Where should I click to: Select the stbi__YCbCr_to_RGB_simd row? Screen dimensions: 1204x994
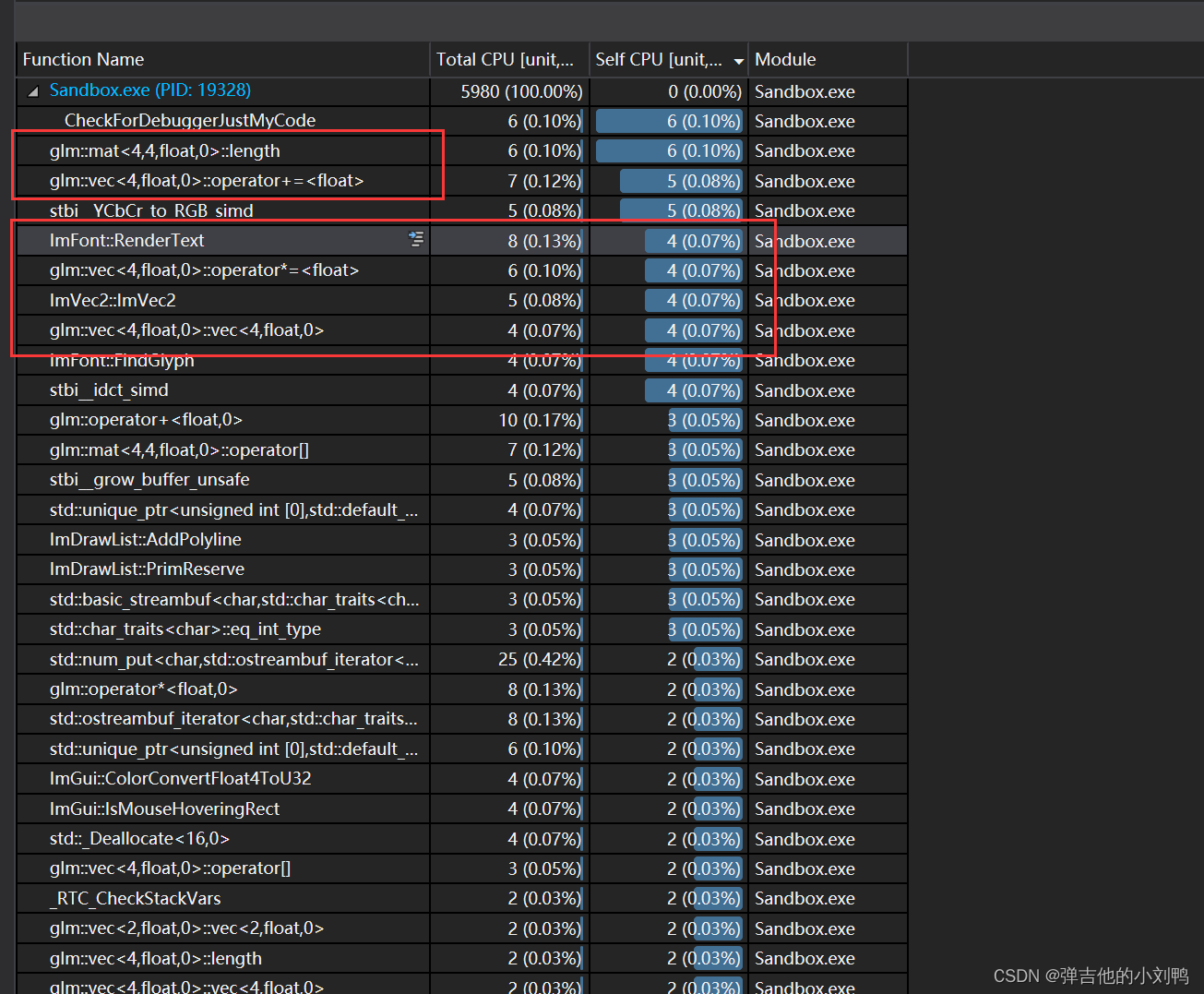click(x=461, y=210)
